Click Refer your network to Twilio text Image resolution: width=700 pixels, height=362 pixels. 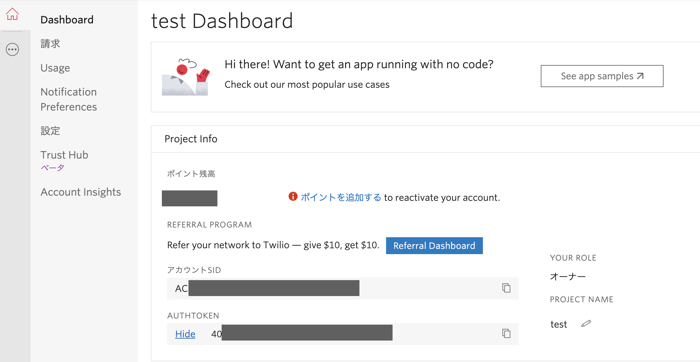coord(273,245)
